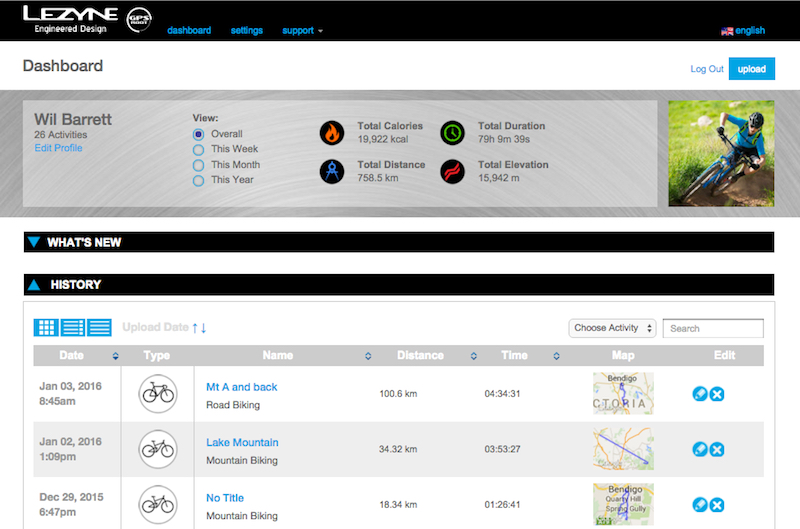
Task: Select the full-width list view icon
Action: point(99,328)
